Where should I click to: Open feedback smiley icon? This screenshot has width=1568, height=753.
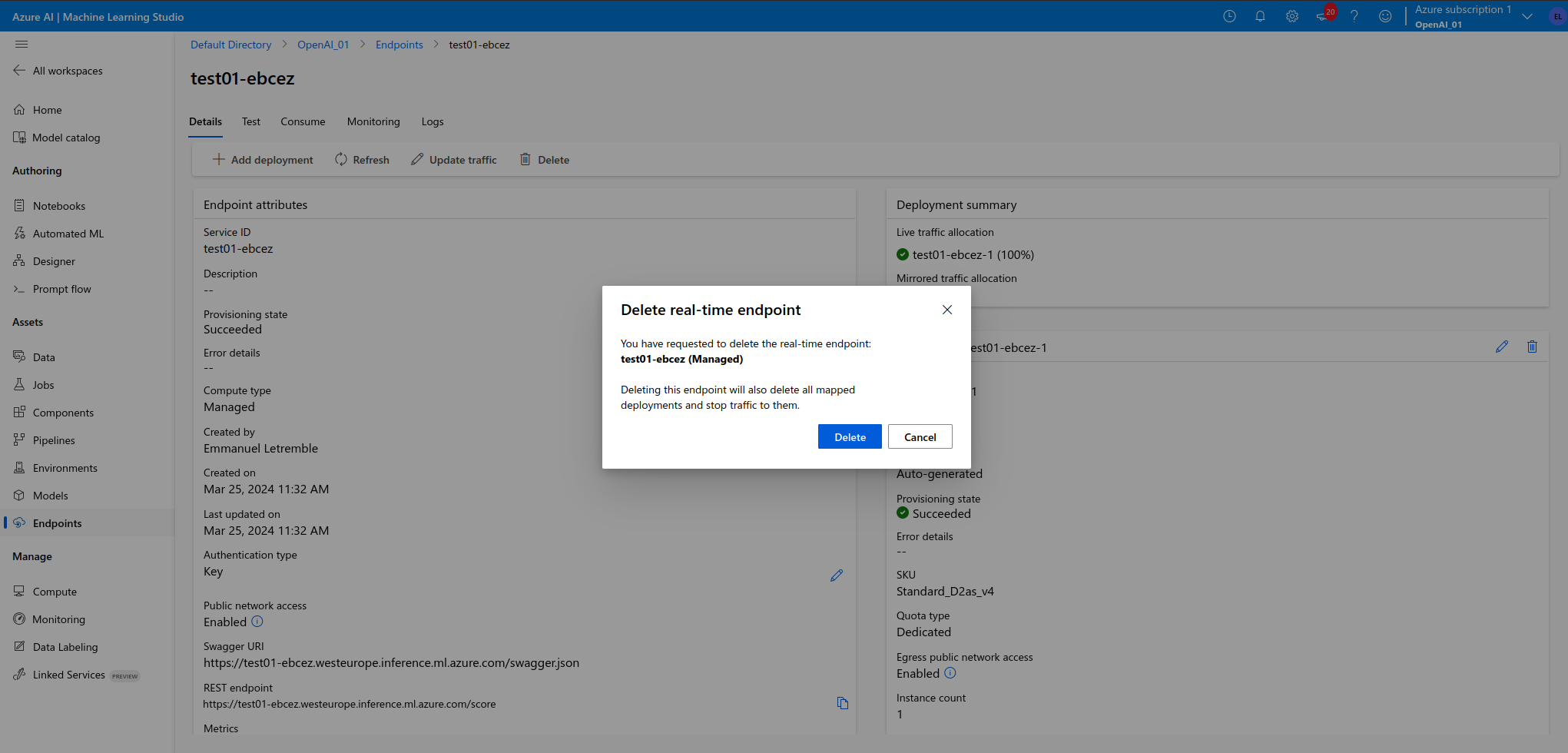[x=1385, y=16]
